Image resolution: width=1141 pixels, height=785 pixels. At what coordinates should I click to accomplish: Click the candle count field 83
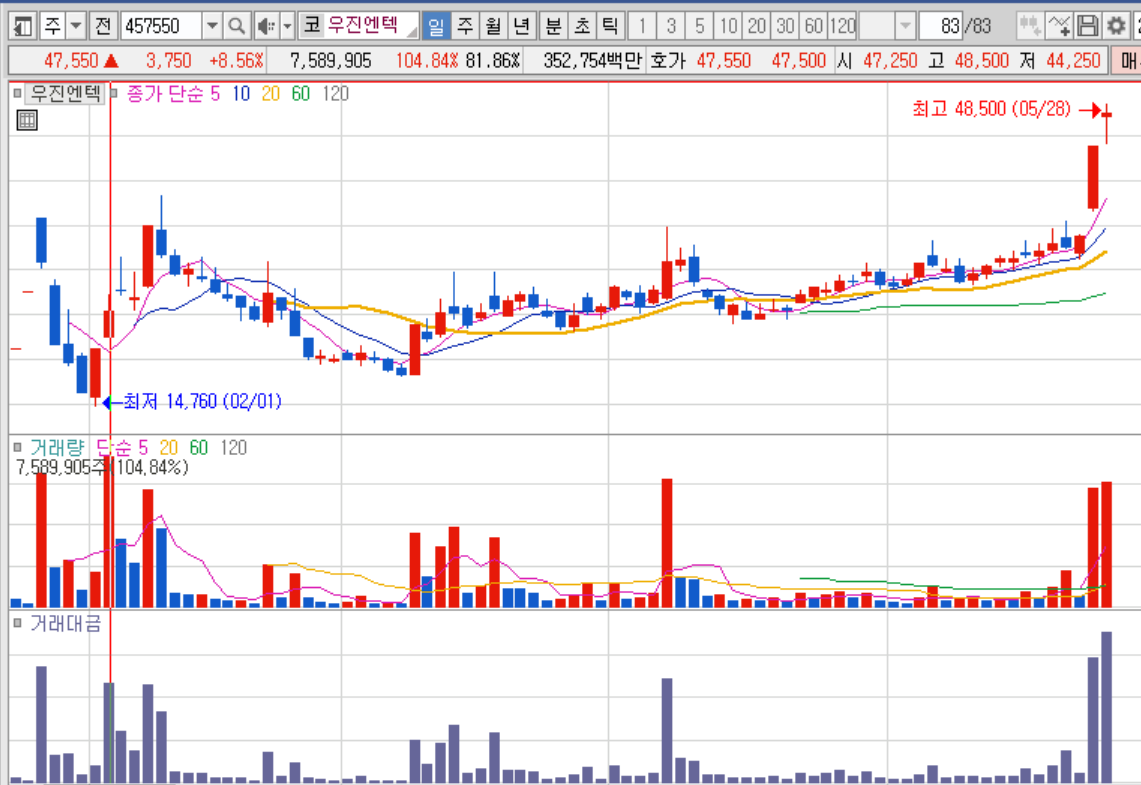940,27
